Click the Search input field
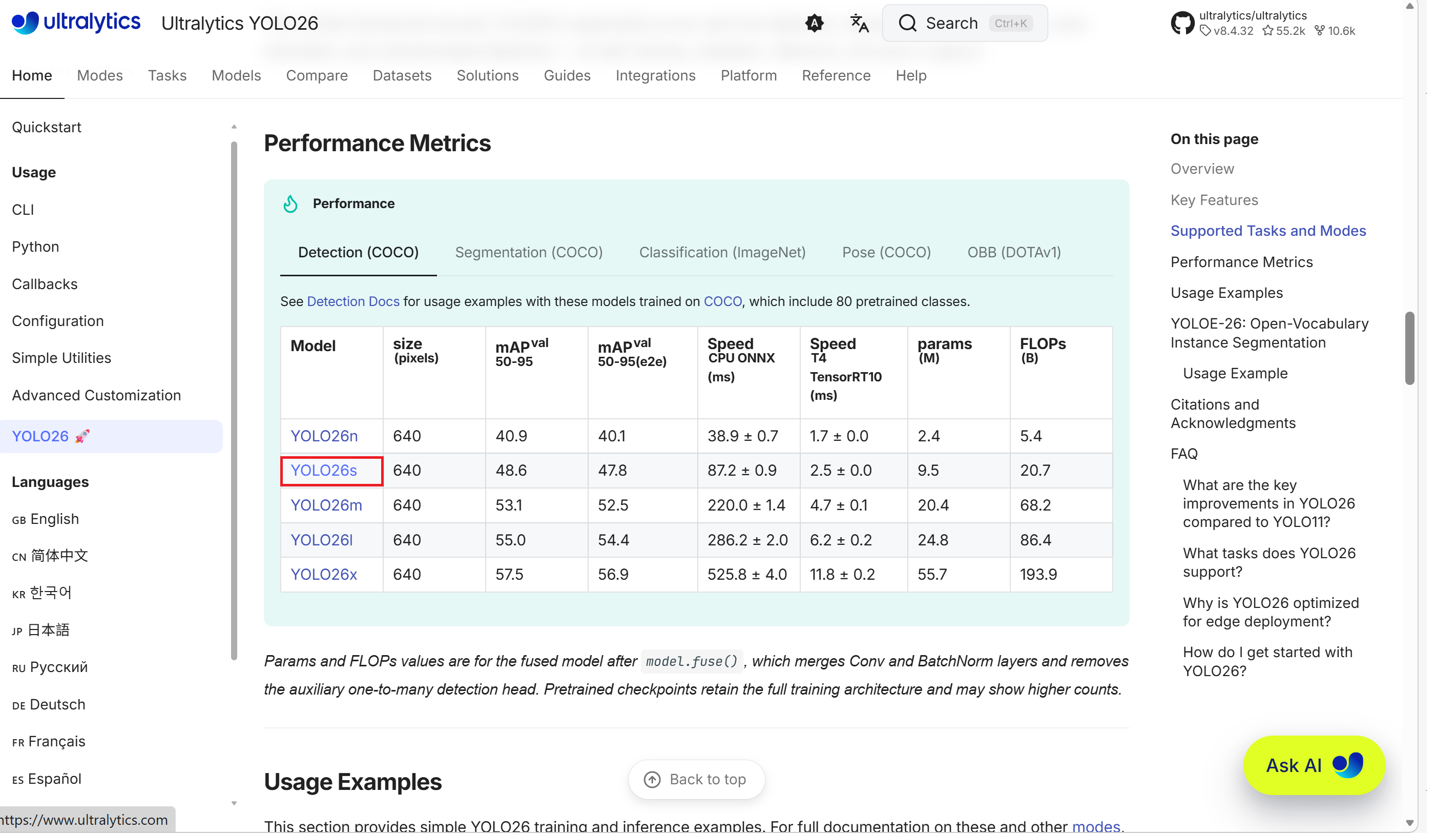Viewport: 1456px width, 834px height. pos(964,23)
